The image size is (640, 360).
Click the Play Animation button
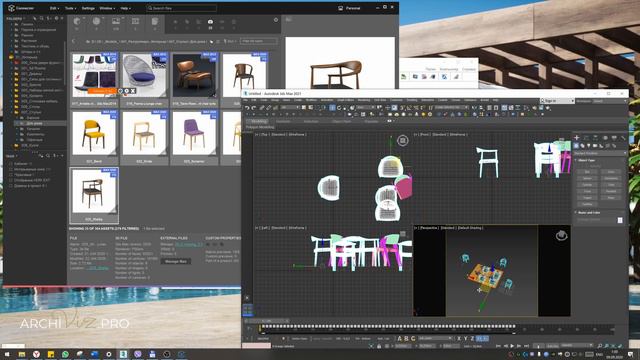point(512,346)
